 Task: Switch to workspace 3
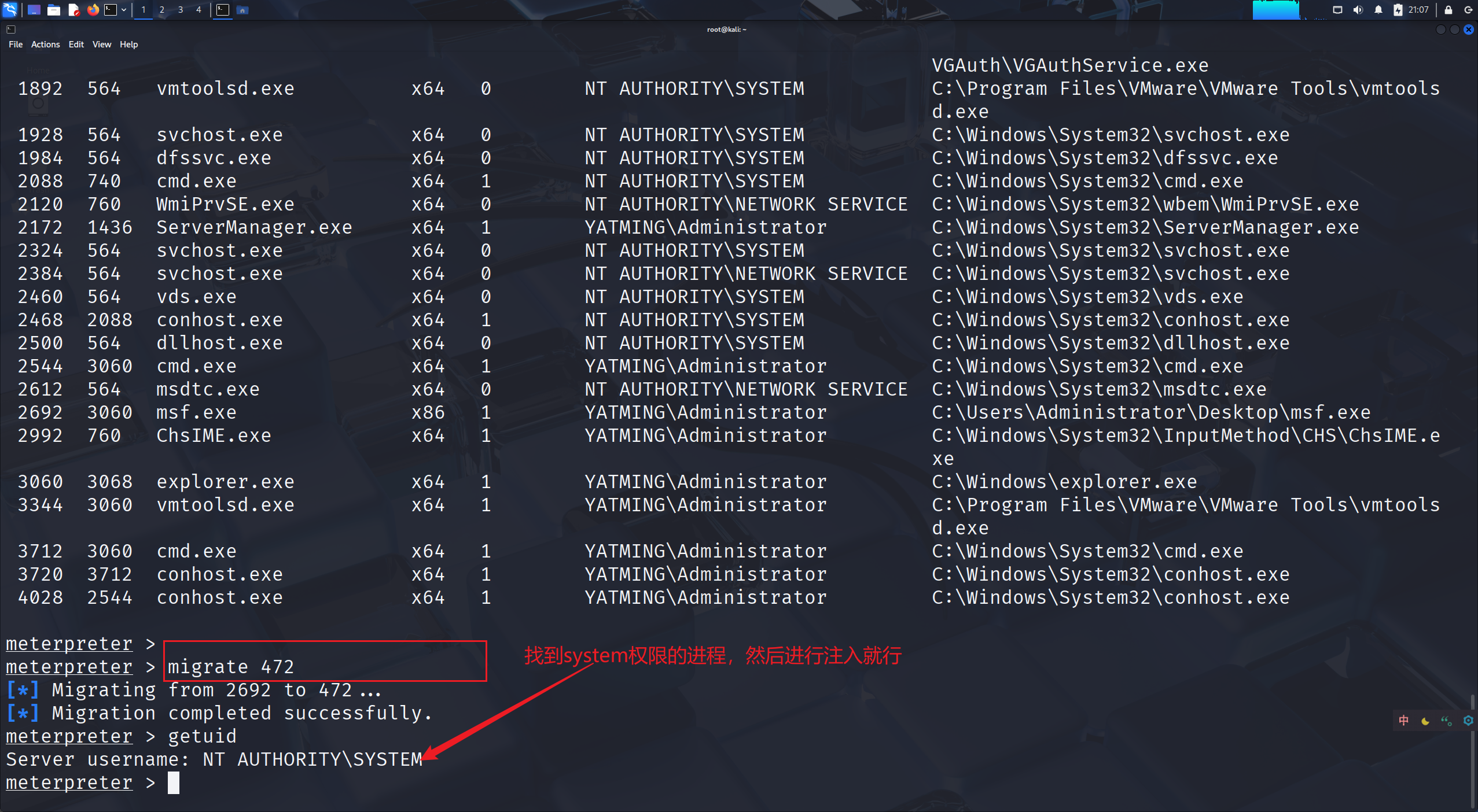pyautogui.click(x=181, y=10)
